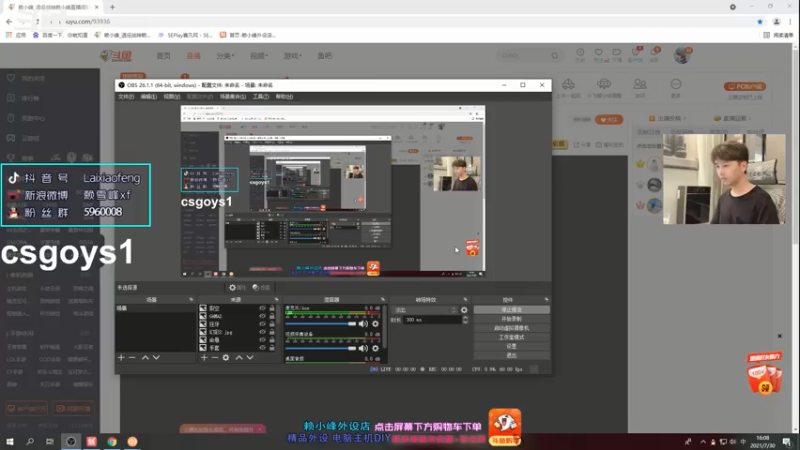
Task: Open the 关注 heart icon on Douyu header
Action: 598,52
